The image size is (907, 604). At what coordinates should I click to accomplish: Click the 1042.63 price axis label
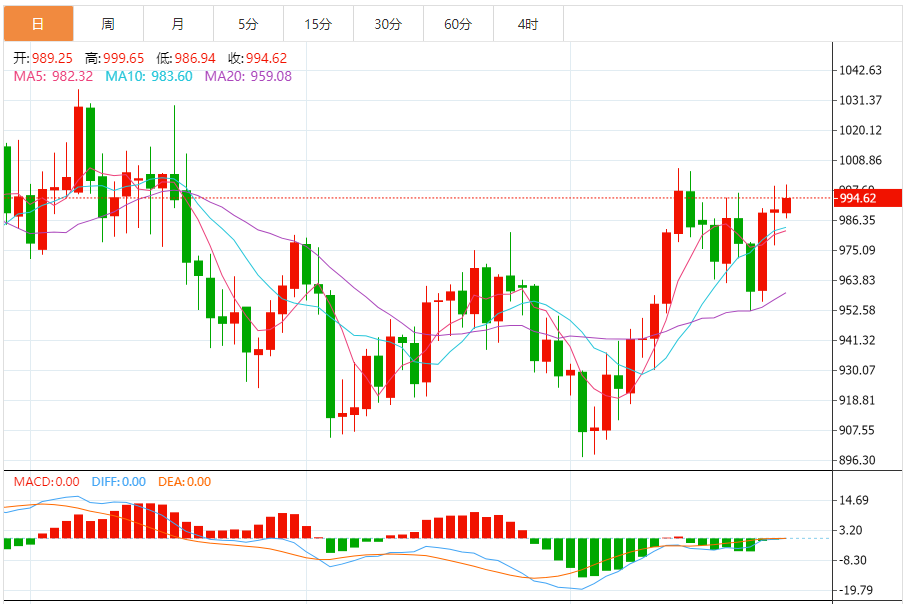click(x=860, y=70)
